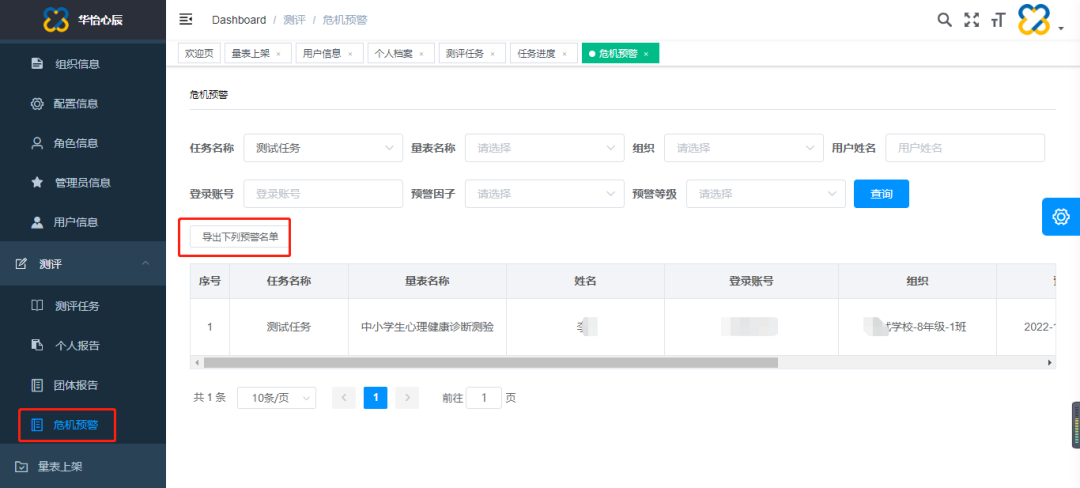Close the 量表上架 tab
This screenshot has height=488, width=1080.
click(278, 54)
